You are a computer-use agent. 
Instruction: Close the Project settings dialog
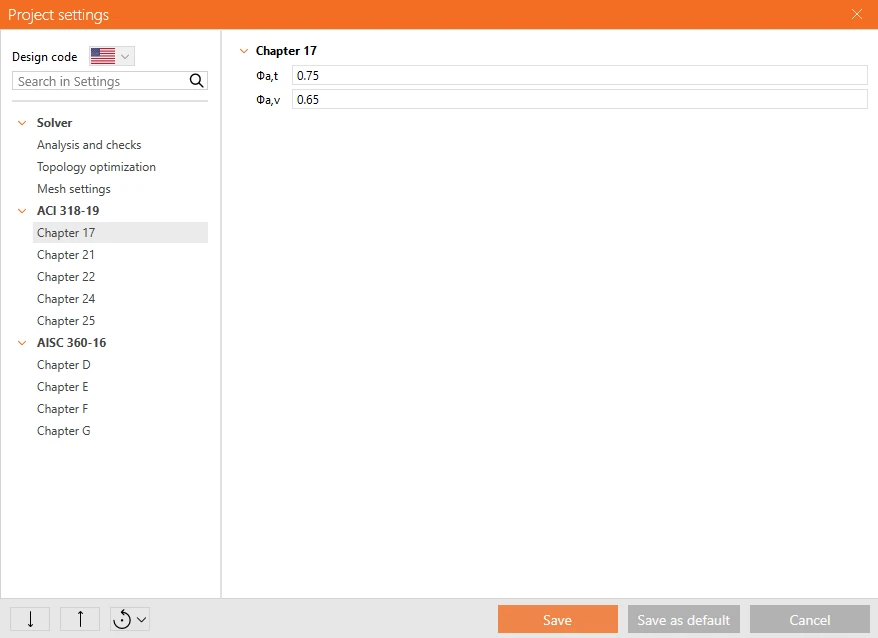pyautogui.click(x=857, y=14)
